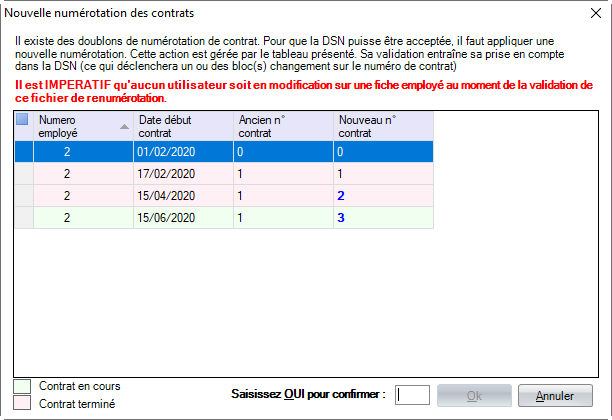Click the bold blue new contract number 2

(342, 195)
